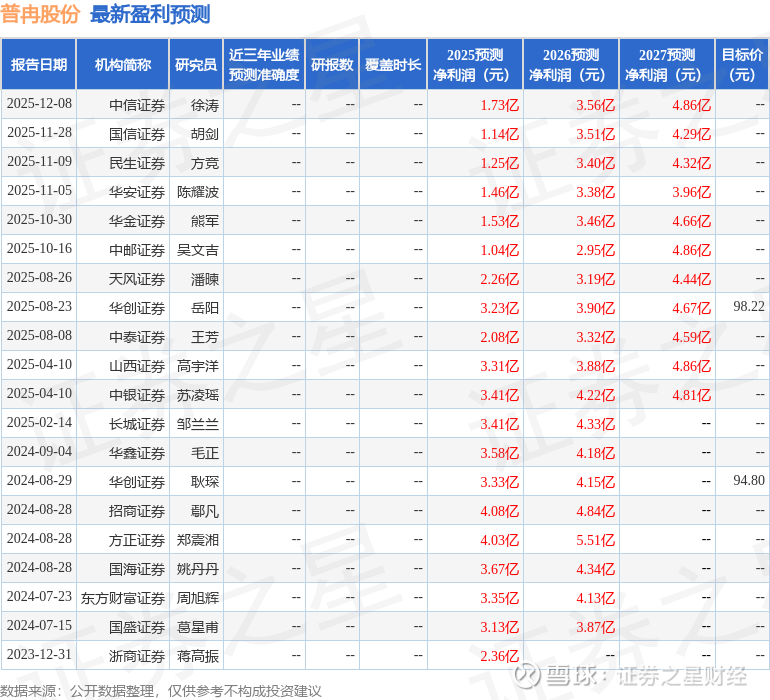Image resolution: width=770 pixels, height=700 pixels.
Task: Select 民生证券 institution cell
Action: [137, 163]
